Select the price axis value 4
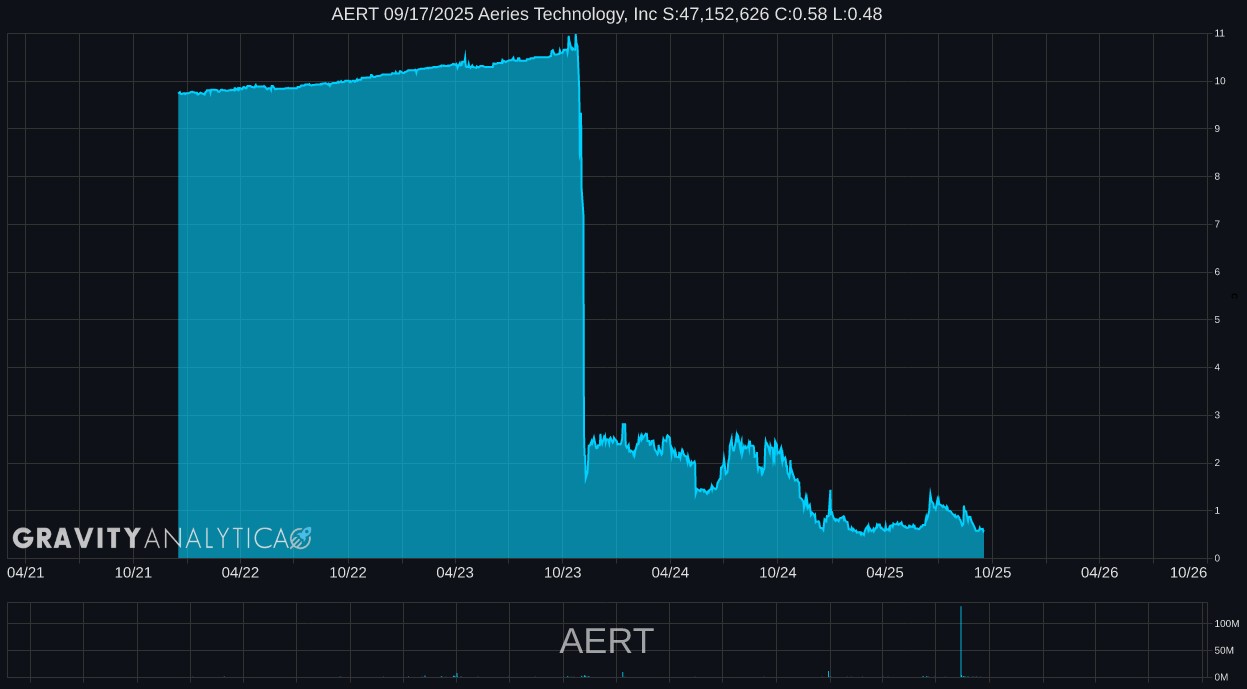The height and width of the screenshot is (689, 1247). pyautogui.click(x=1217, y=367)
